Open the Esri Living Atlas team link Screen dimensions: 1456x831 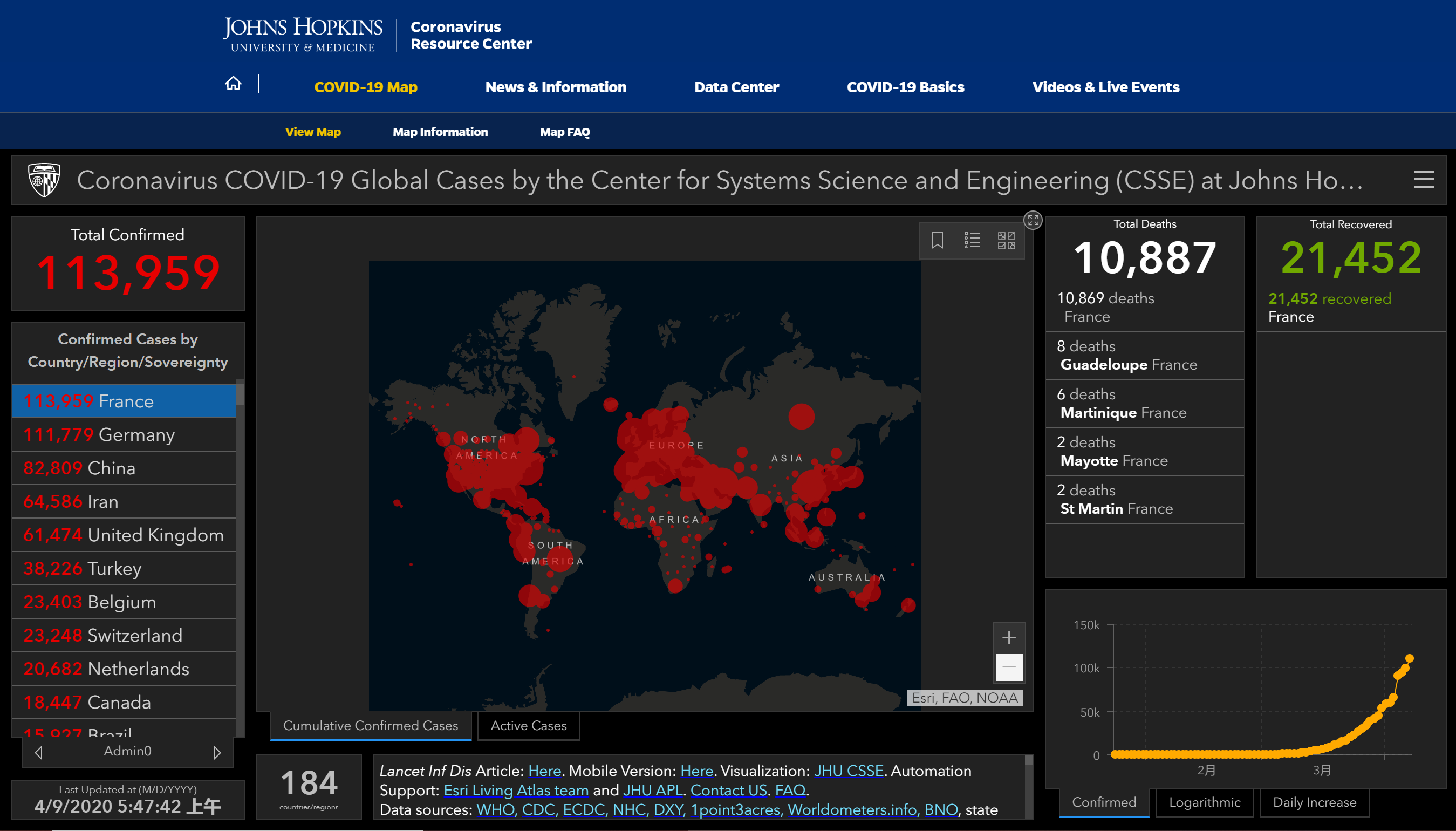[516, 791]
